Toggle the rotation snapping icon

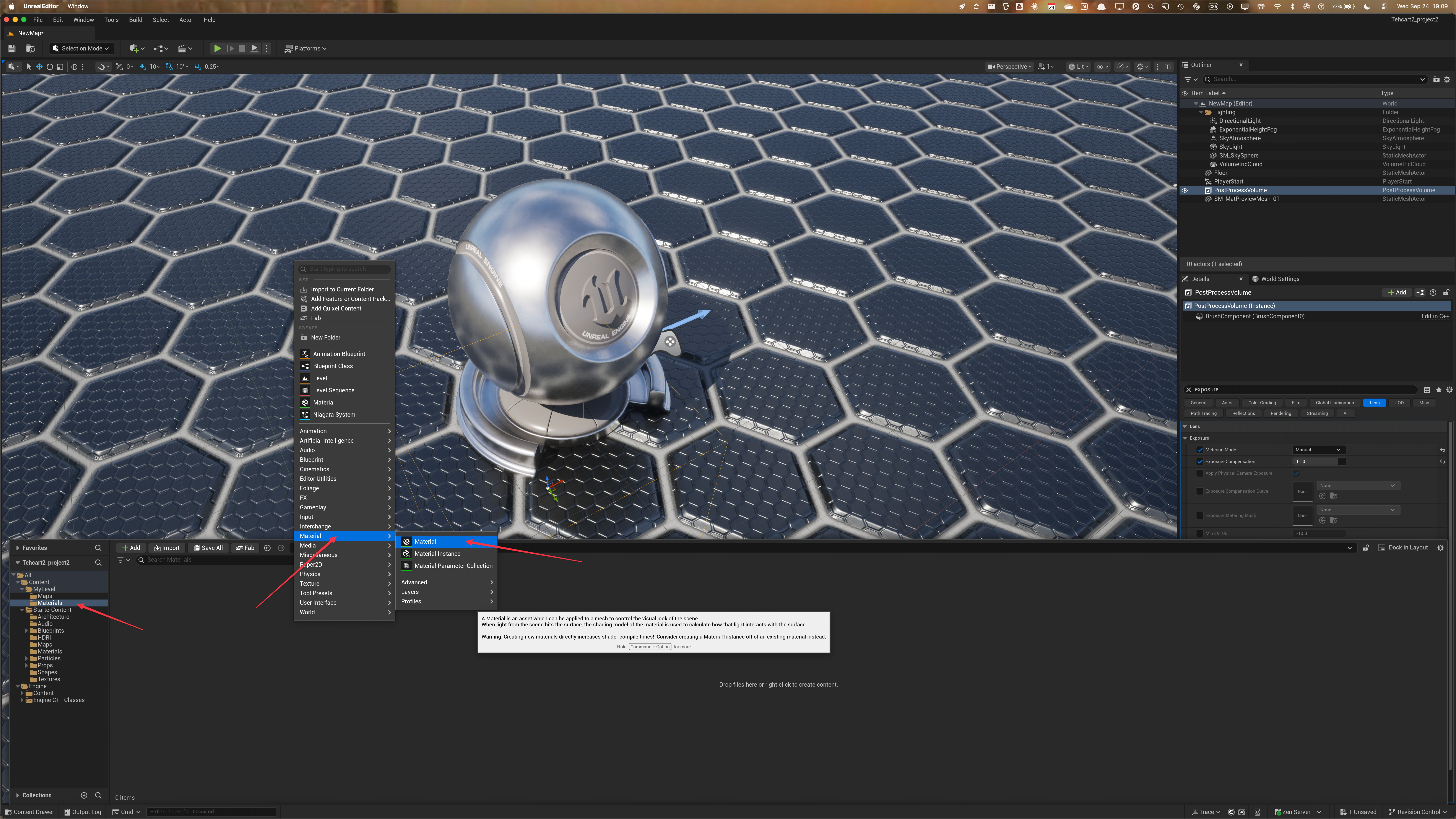[169, 67]
